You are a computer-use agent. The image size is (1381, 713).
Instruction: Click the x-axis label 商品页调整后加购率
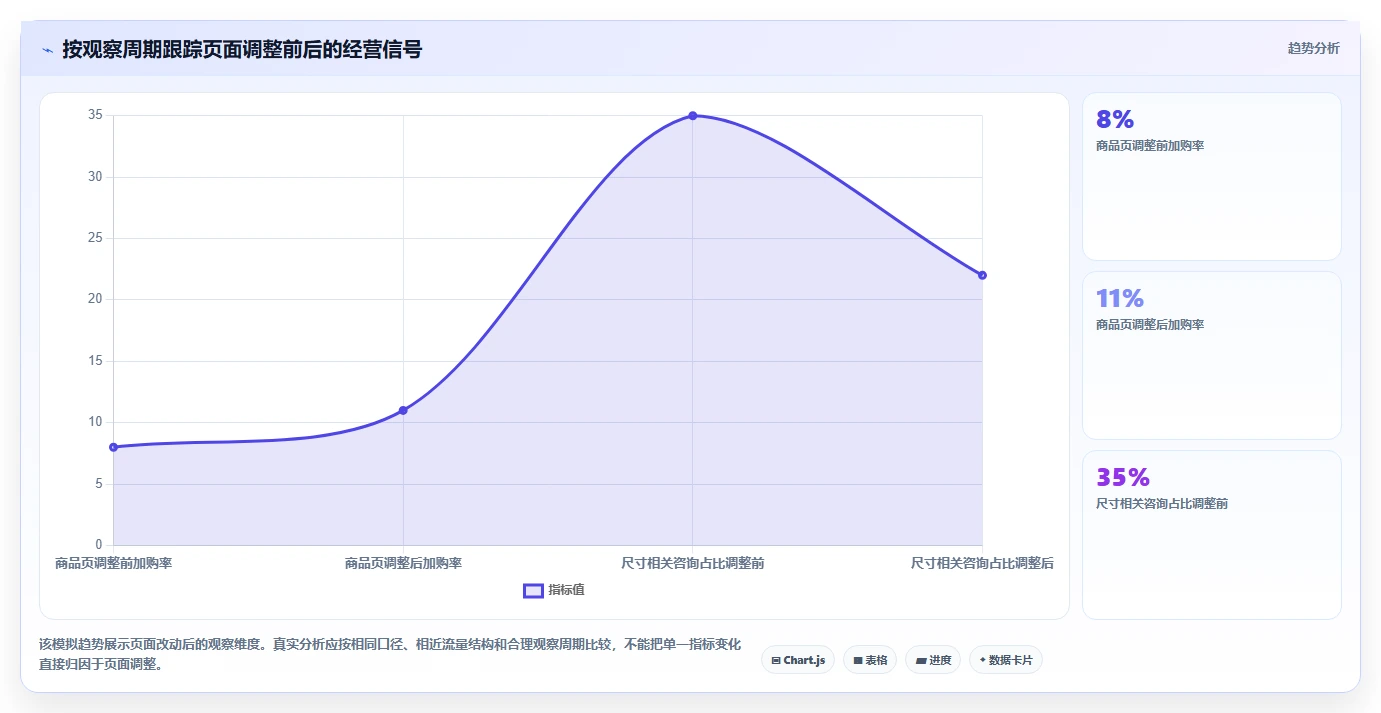point(403,563)
